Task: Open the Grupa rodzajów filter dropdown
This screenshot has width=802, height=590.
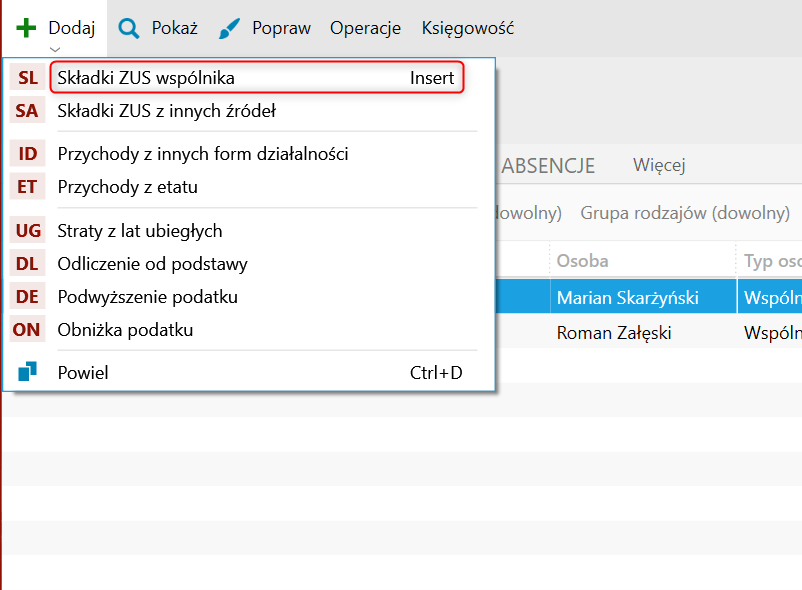Action: [685, 213]
